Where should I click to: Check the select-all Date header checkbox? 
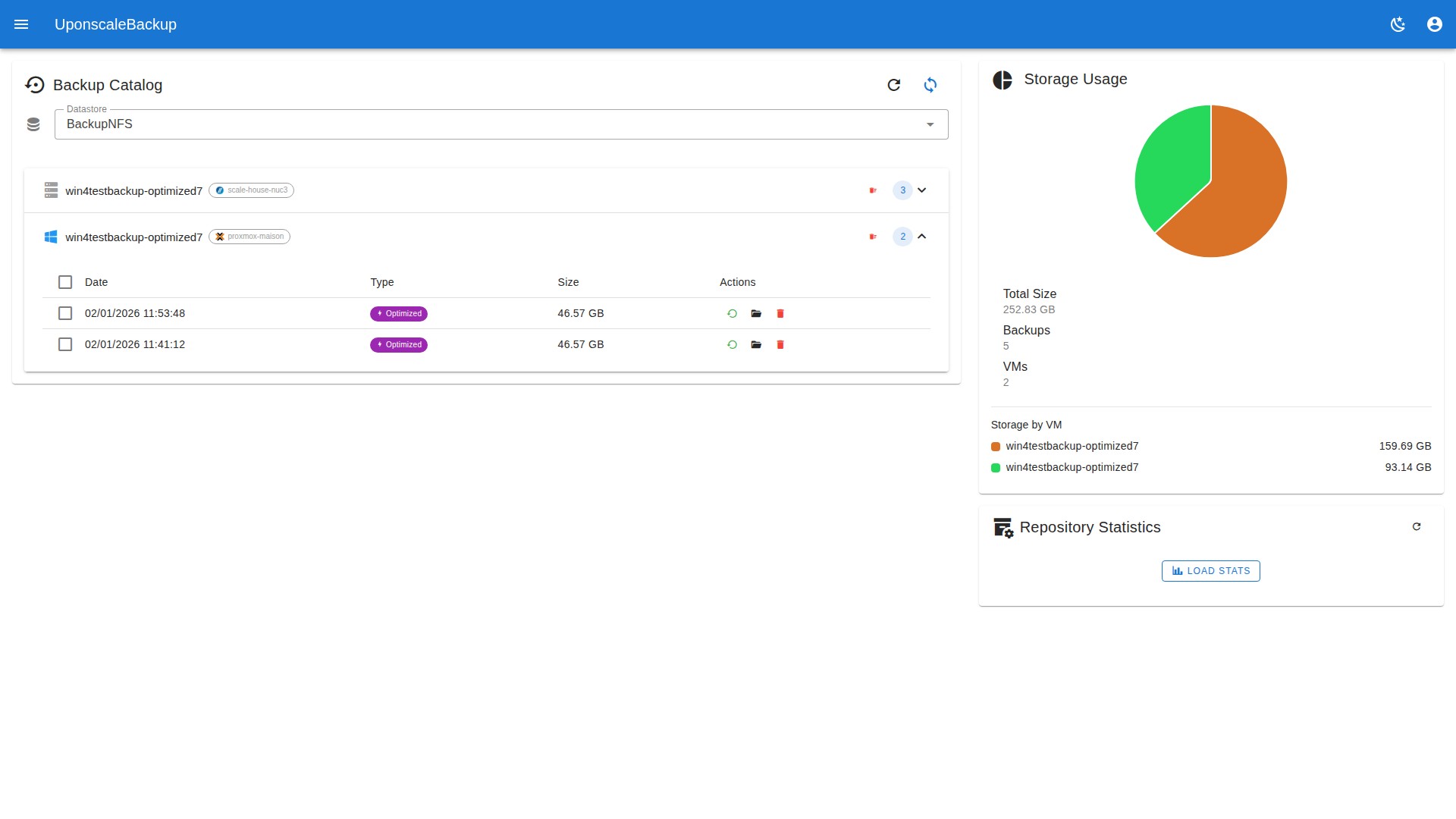65,282
